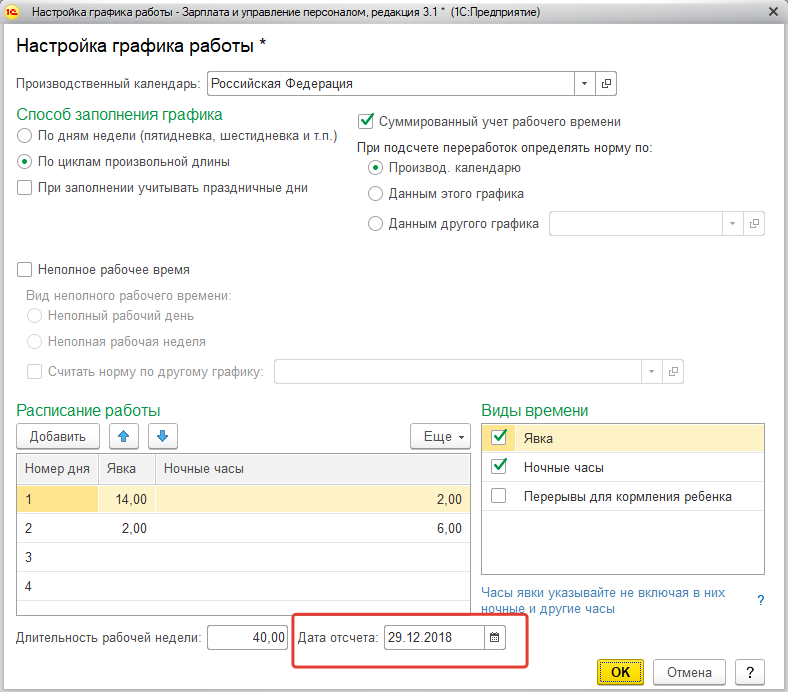Screen dimensions: 788x692
Task: Confirm with the OK button
Action: pyautogui.click(x=620, y=672)
